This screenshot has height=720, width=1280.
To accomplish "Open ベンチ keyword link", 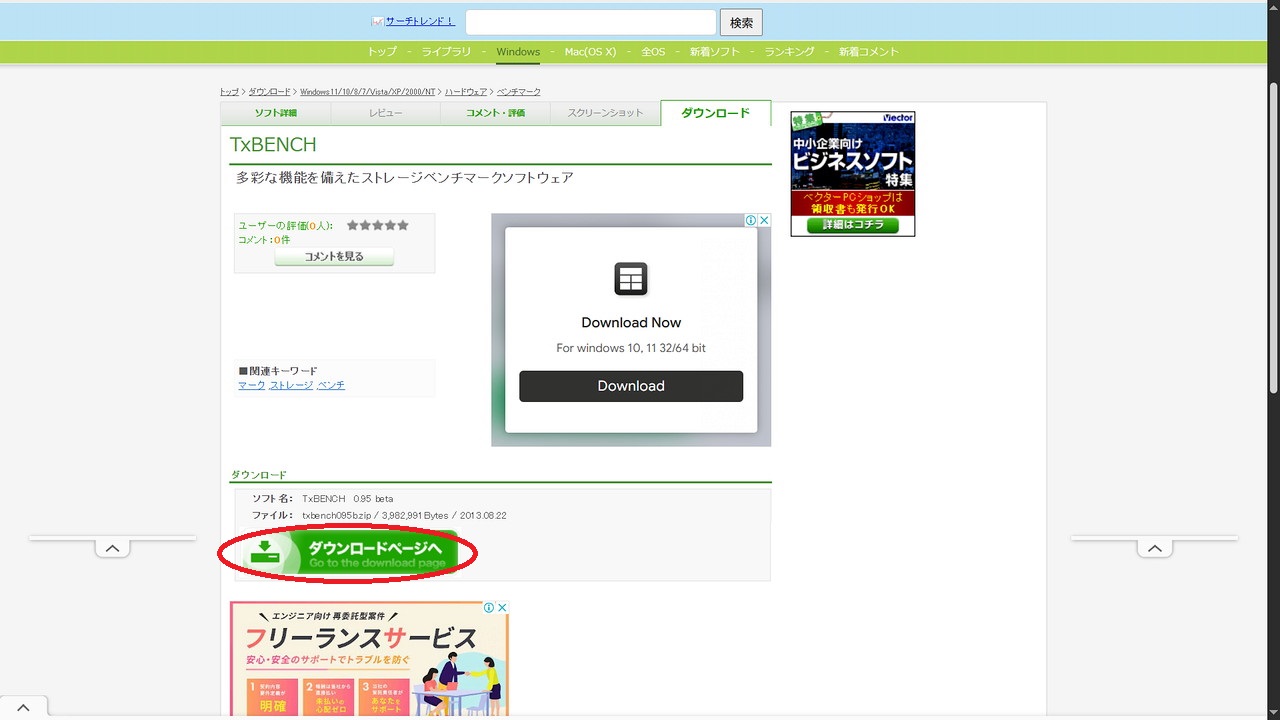I will coord(331,385).
